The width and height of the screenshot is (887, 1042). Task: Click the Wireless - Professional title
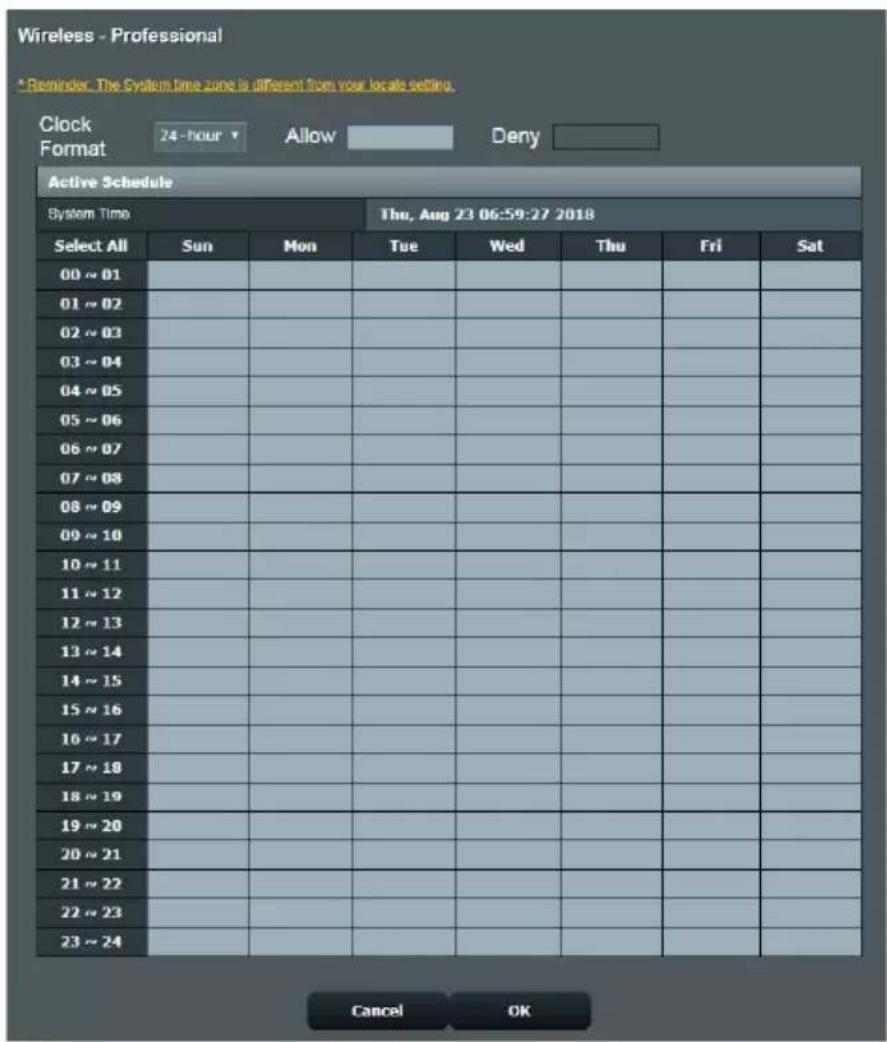(x=120, y=35)
